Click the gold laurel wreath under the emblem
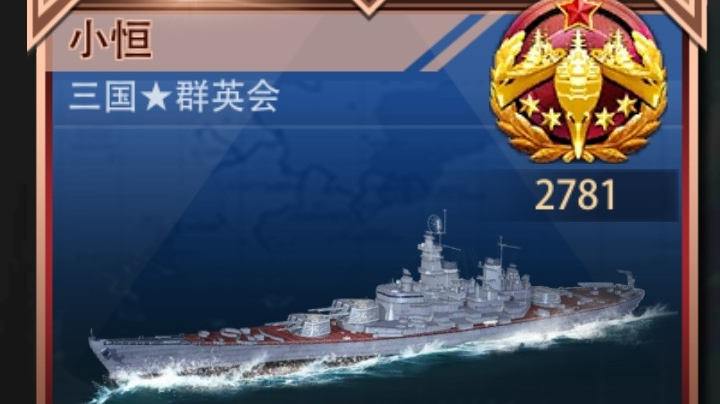The width and height of the screenshot is (720, 404). [x=578, y=140]
